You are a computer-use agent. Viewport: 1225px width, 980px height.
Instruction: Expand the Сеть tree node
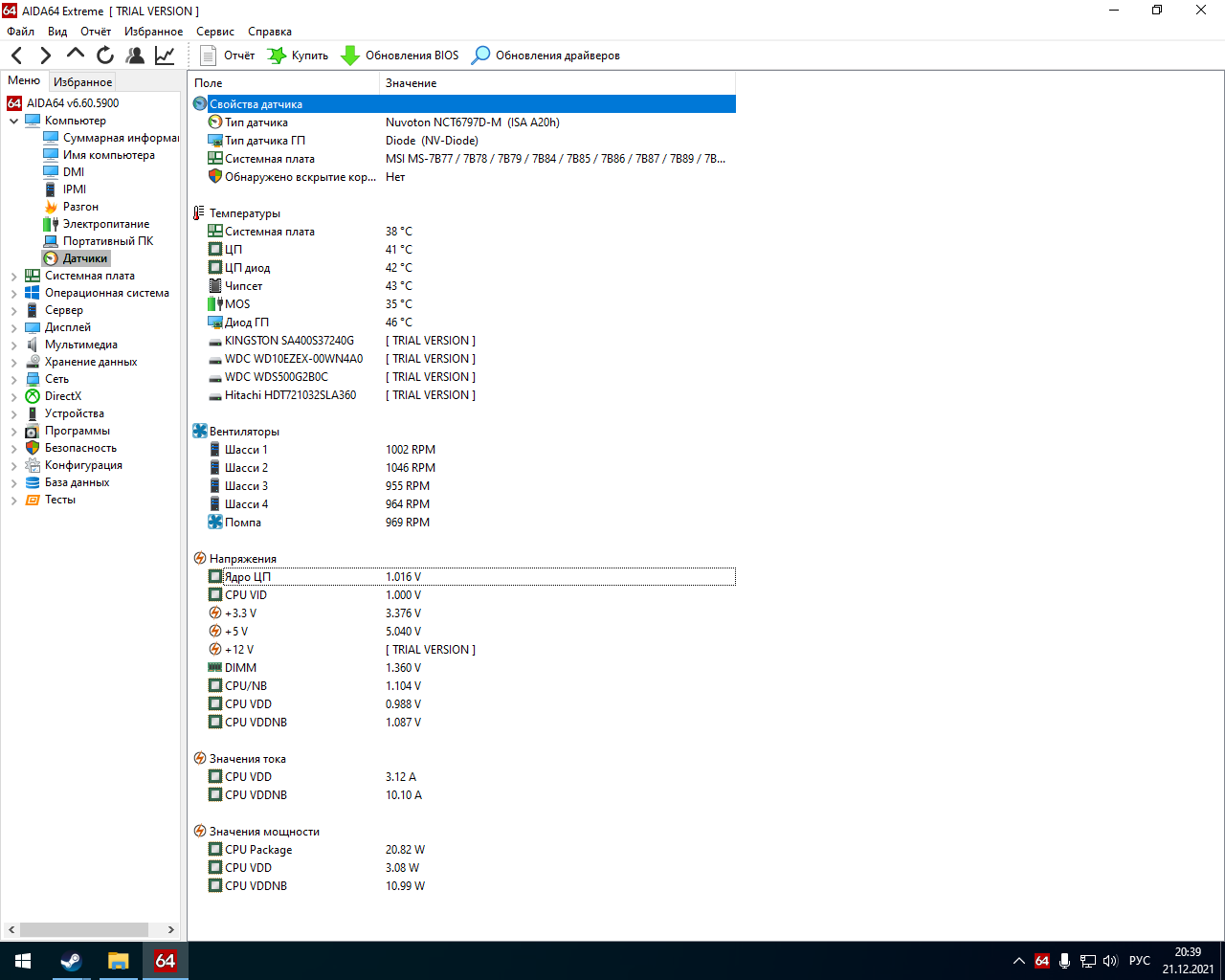[13, 380]
